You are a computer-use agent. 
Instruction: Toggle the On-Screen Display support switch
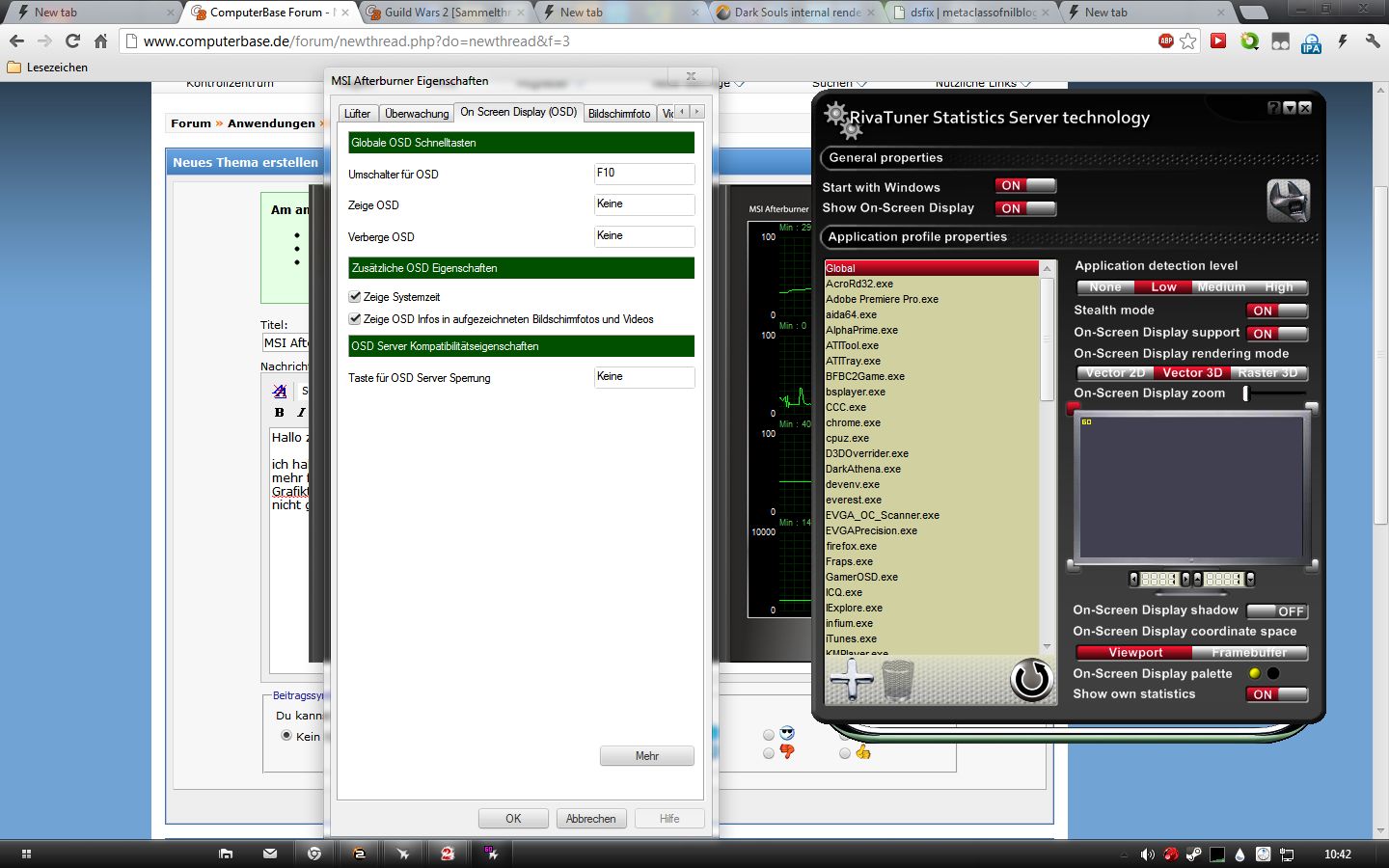point(1278,333)
